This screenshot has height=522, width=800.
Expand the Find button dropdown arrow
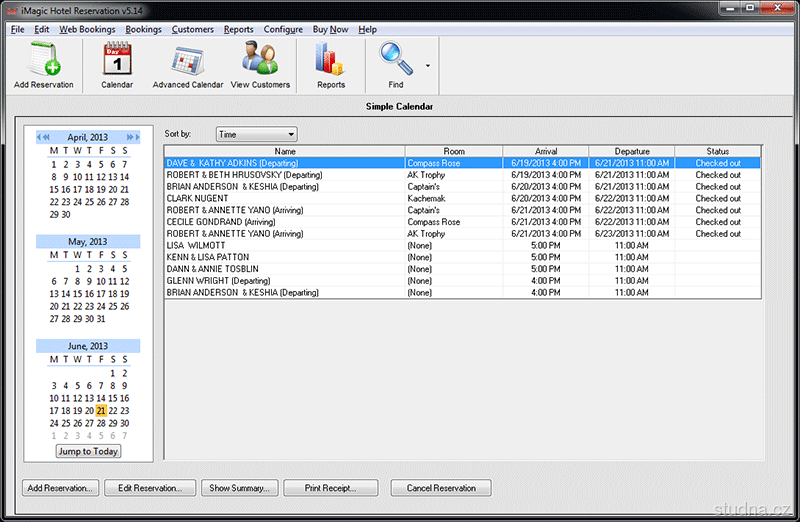pos(428,67)
